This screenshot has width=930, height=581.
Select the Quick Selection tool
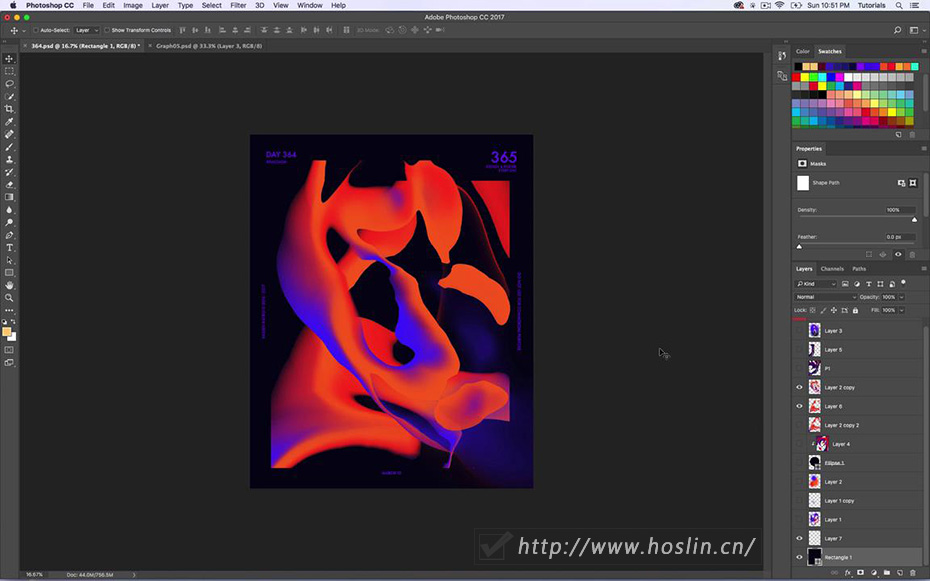tap(9, 97)
